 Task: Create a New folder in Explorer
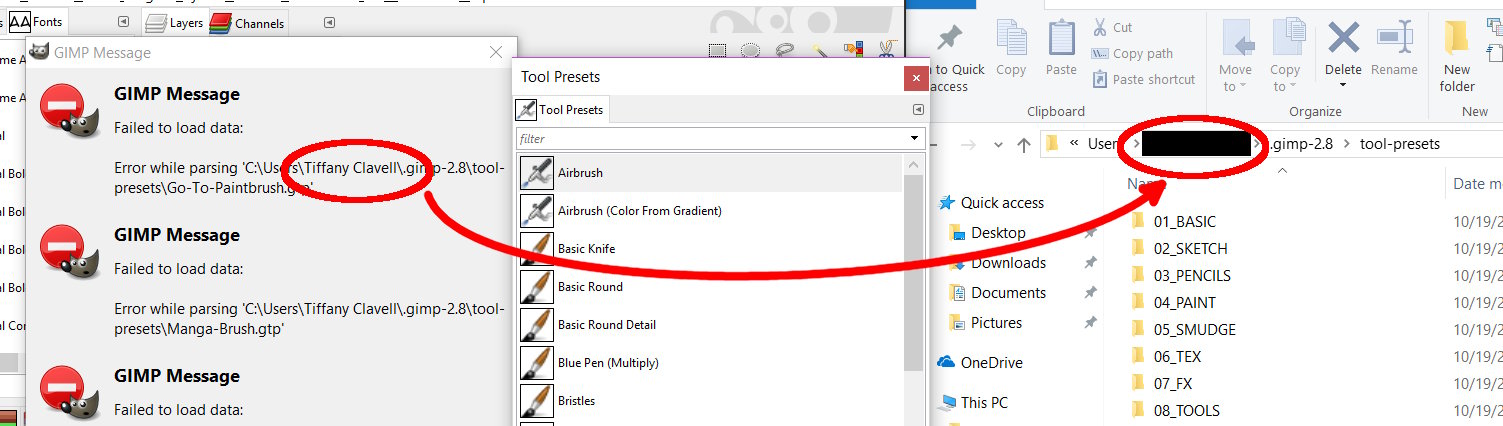point(1457,57)
